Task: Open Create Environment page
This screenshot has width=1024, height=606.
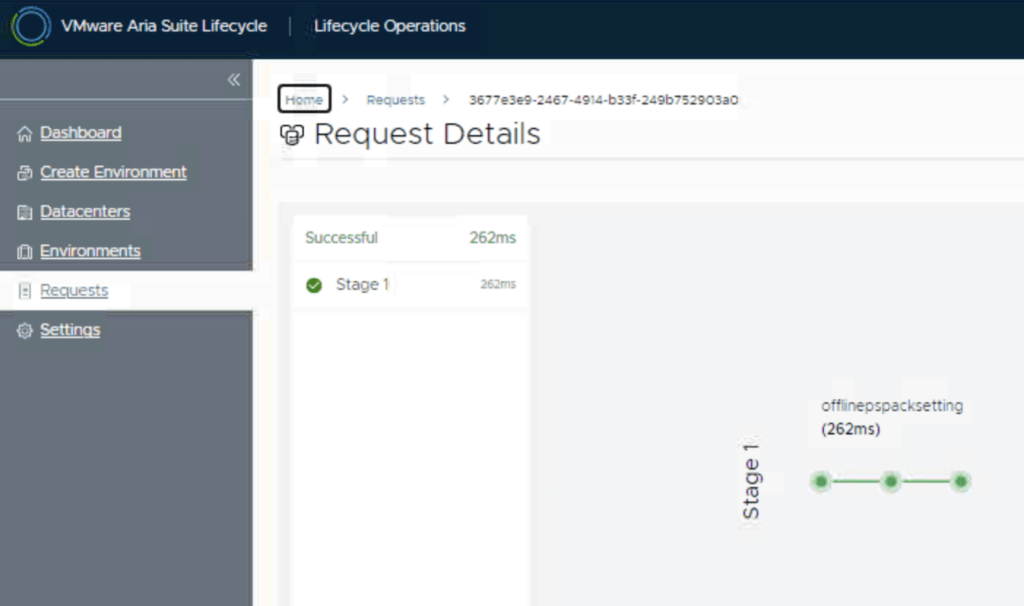Action: pos(113,172)
